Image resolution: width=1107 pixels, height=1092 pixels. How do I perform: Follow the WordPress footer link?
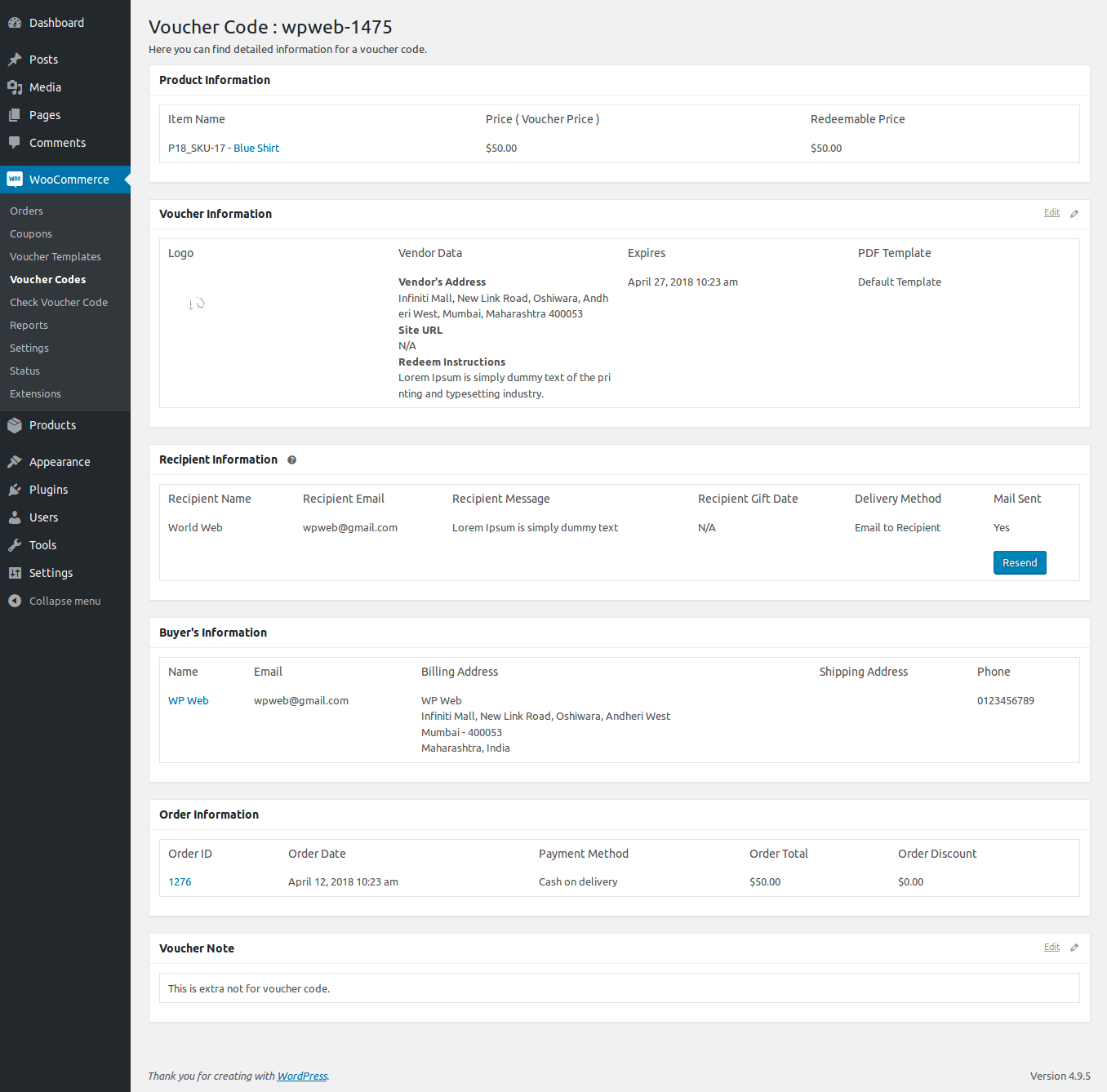tap(302, 1076)
